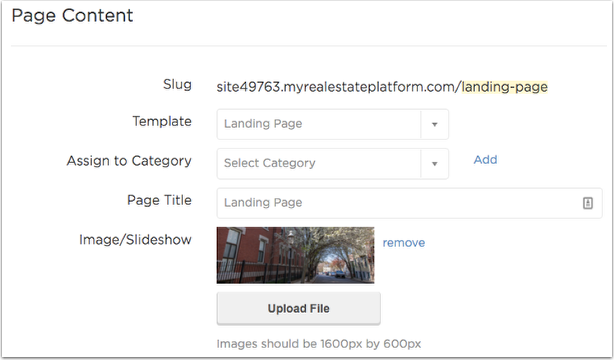The height and width of the screenshot is (360, 614).
Task: Click the autofill icon in Page Title field
Action: click(587, 203)
